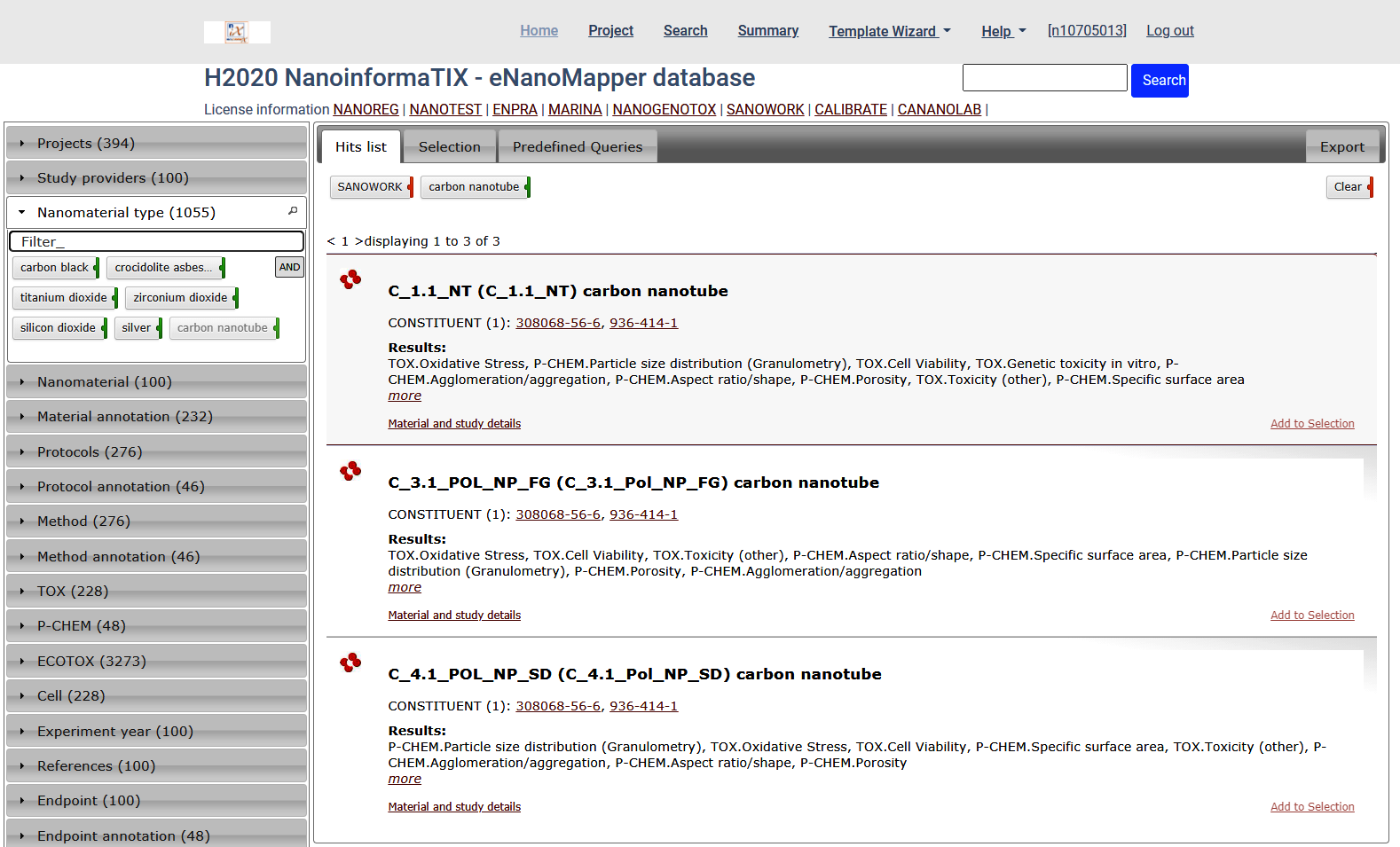Viewport: 1400px width, 847px height.
Task: Click the molecule icon beside C_3.1_POL_NP_FG result
Action: pyautogui.click(x=350, y=471)
